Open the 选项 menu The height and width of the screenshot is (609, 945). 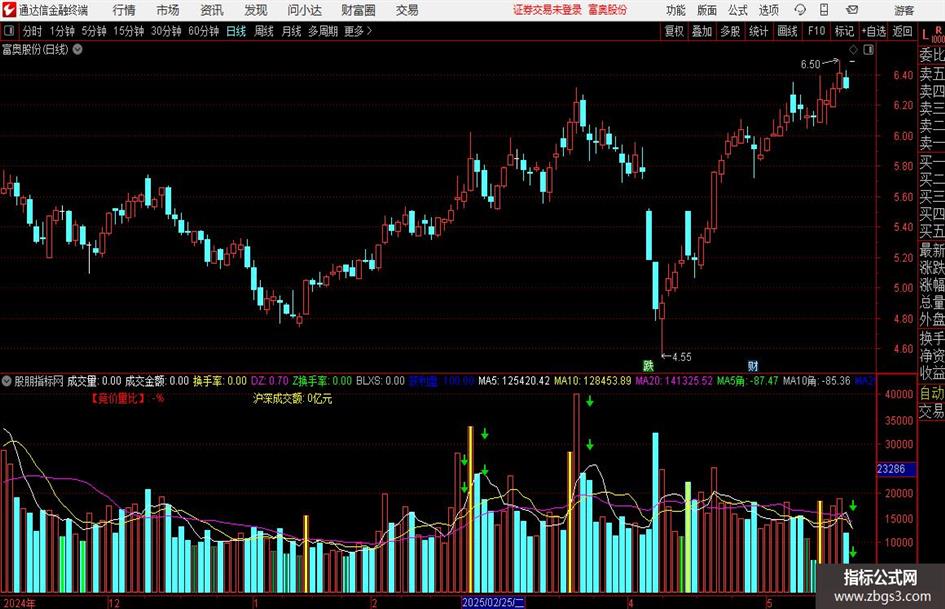coord(769,10)
